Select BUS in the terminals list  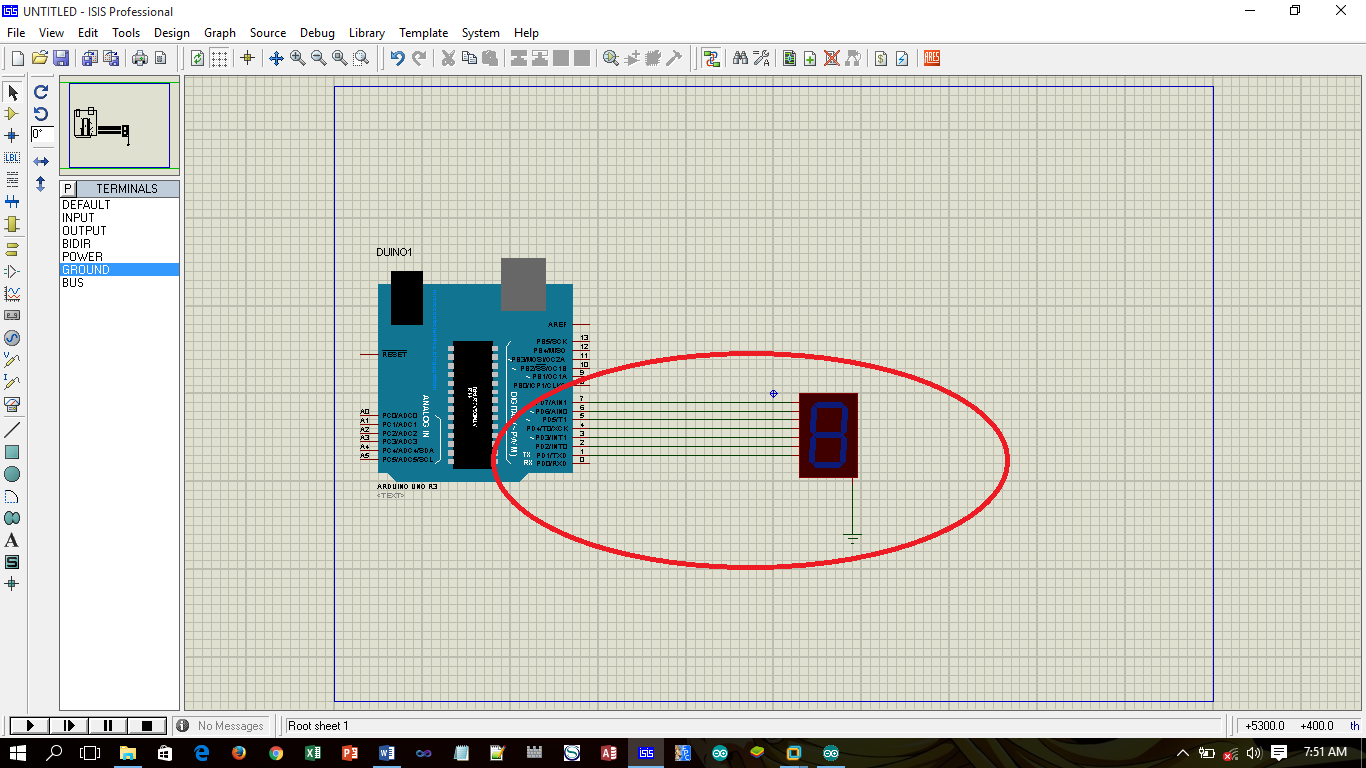pos(119,283)
